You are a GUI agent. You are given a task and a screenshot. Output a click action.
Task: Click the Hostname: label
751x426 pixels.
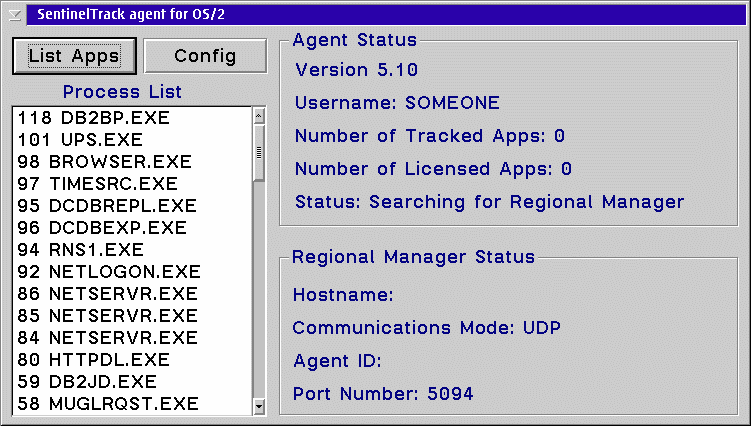pos(343,295)
